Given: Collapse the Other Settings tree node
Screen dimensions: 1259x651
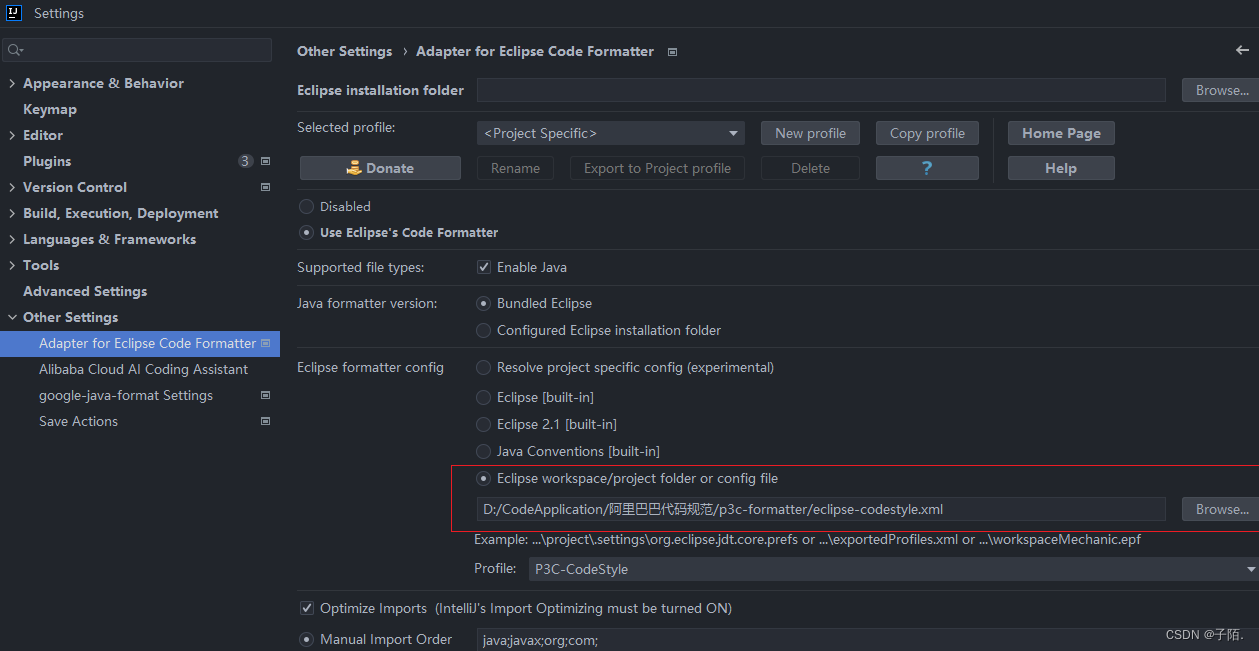Looking at the screenshot, I should point(11,317).
